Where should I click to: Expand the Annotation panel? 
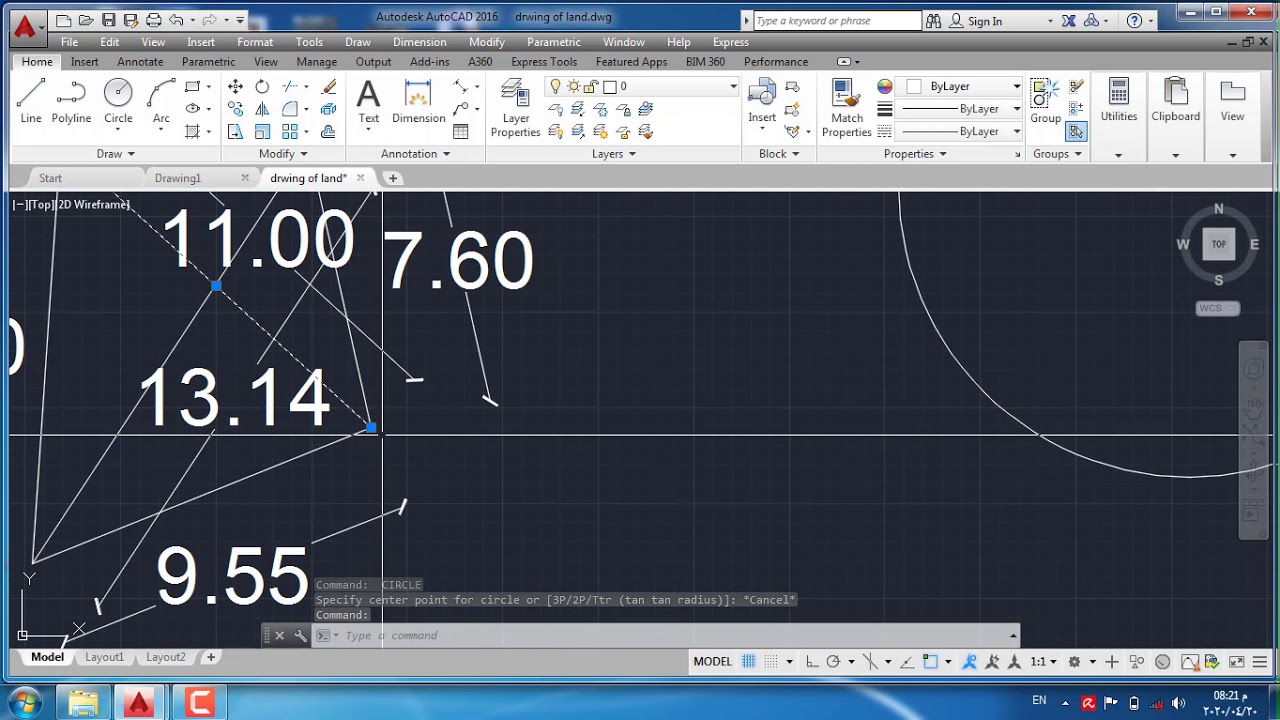415,154
